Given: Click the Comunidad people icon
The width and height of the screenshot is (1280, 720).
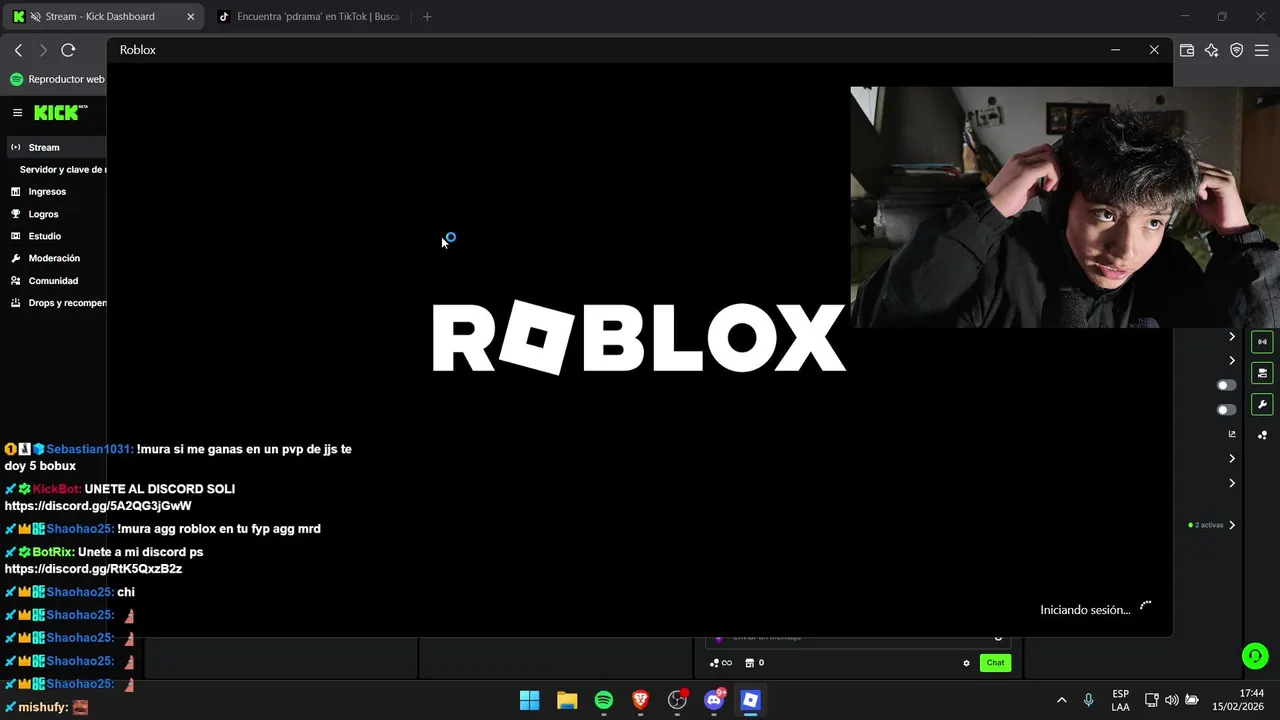Looking at the screenshot, I should point(15,281).
